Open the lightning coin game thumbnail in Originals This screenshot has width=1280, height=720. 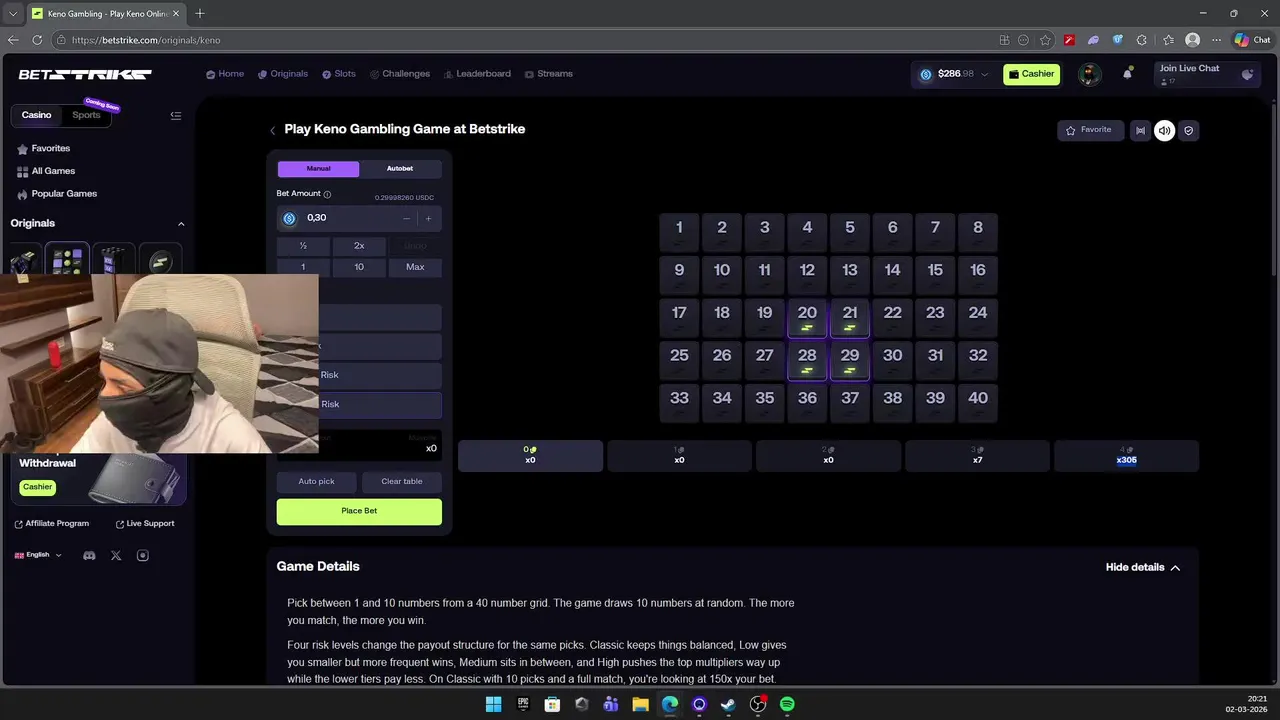pos(160,259)
